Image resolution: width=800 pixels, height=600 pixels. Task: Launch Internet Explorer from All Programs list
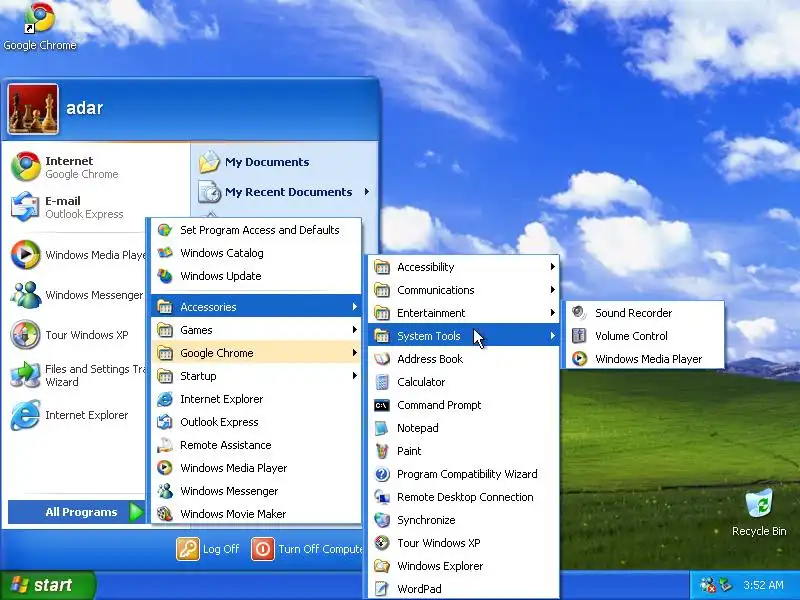(257, 399)
